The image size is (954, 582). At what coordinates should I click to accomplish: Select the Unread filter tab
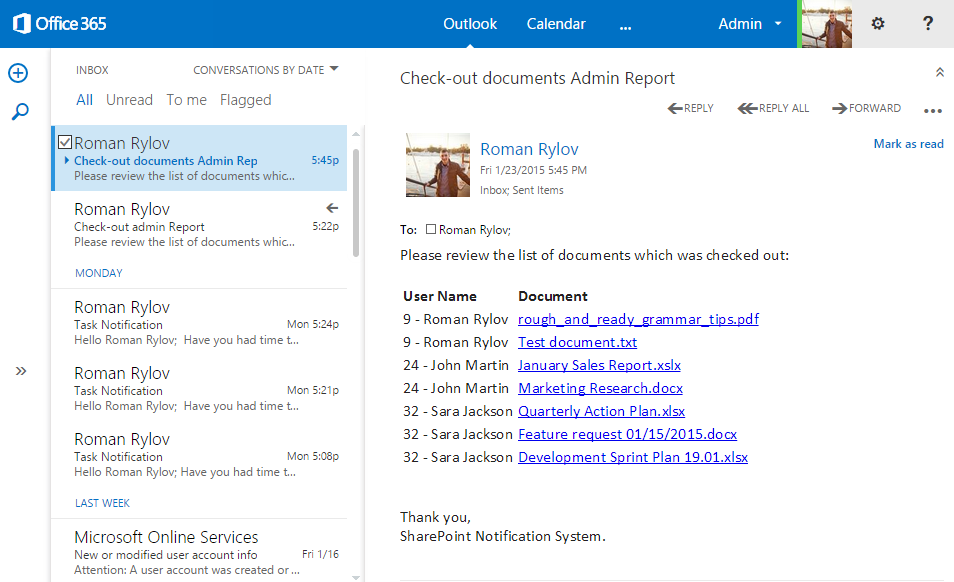coord(129,99)
